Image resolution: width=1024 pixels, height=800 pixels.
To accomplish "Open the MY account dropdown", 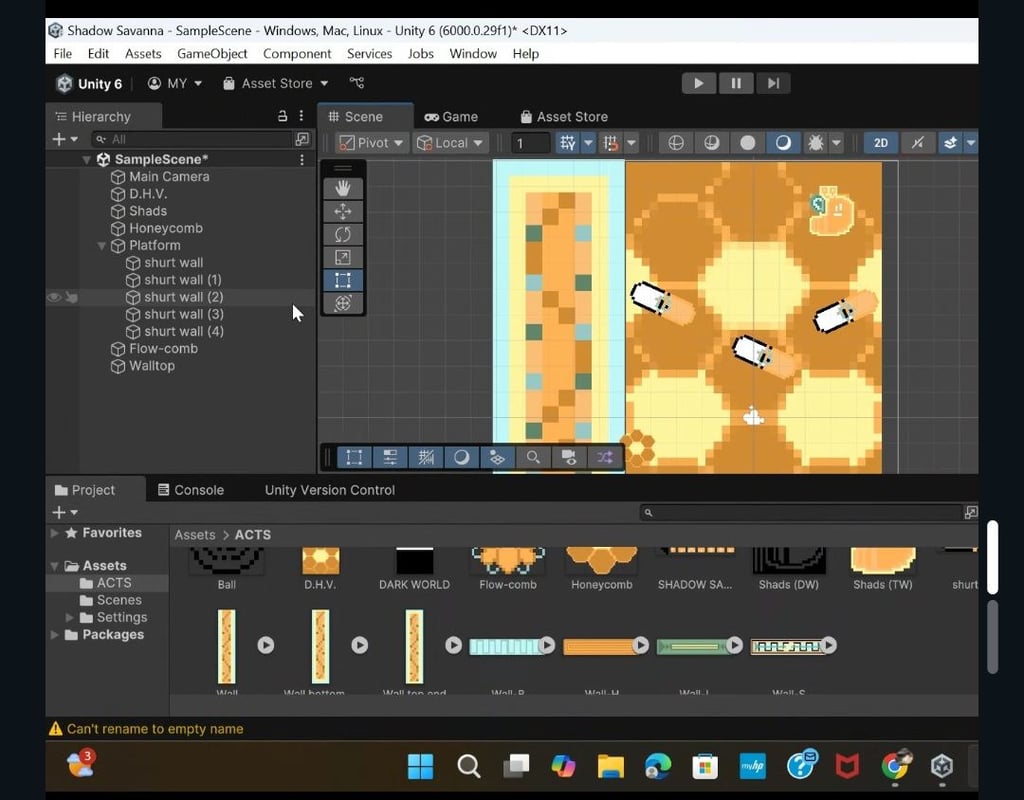I will pos(175,84).
